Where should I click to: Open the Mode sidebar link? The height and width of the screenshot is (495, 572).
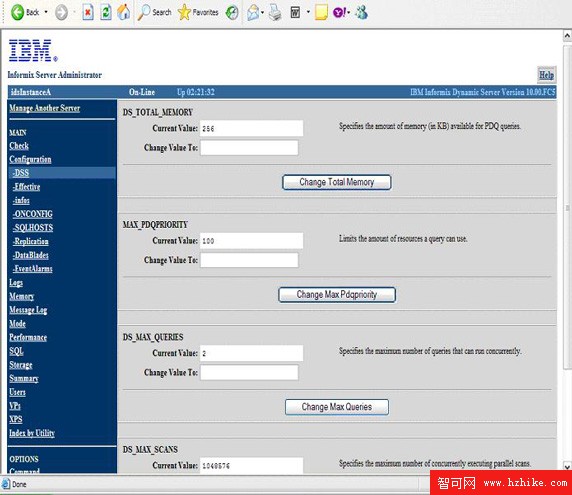(18, 324)
